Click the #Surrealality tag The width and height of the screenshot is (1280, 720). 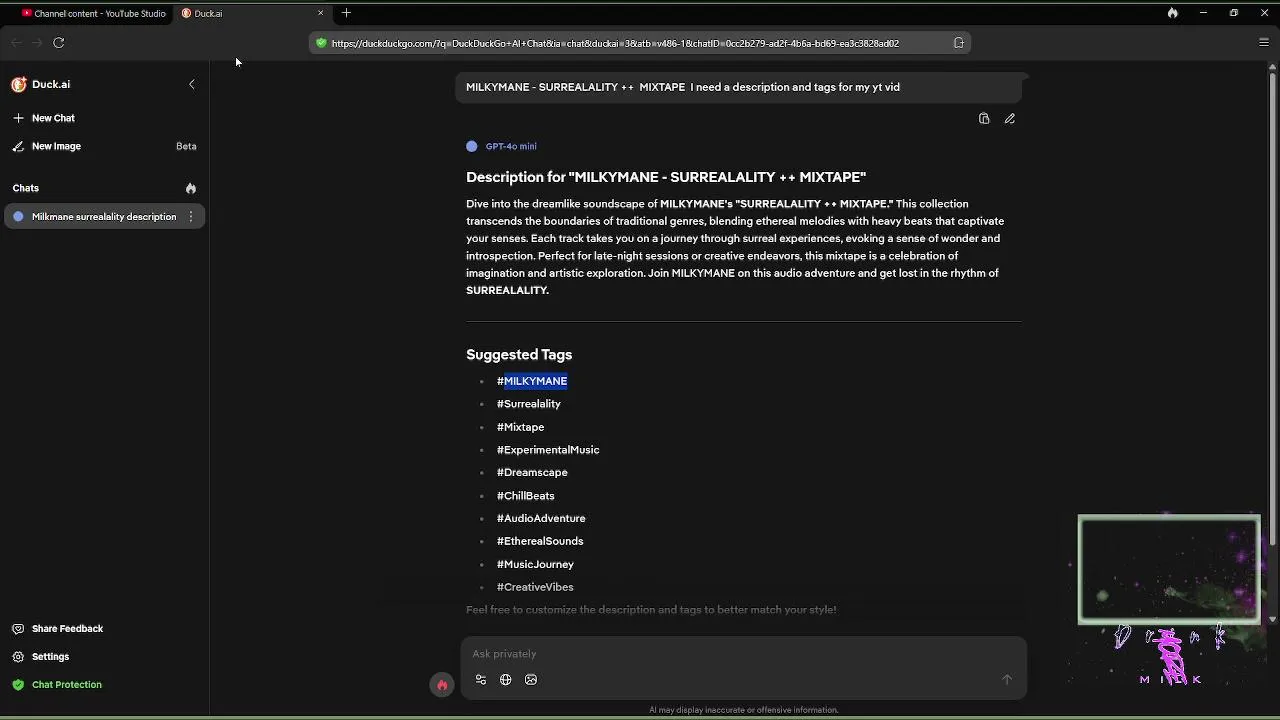tap(529, 404)
